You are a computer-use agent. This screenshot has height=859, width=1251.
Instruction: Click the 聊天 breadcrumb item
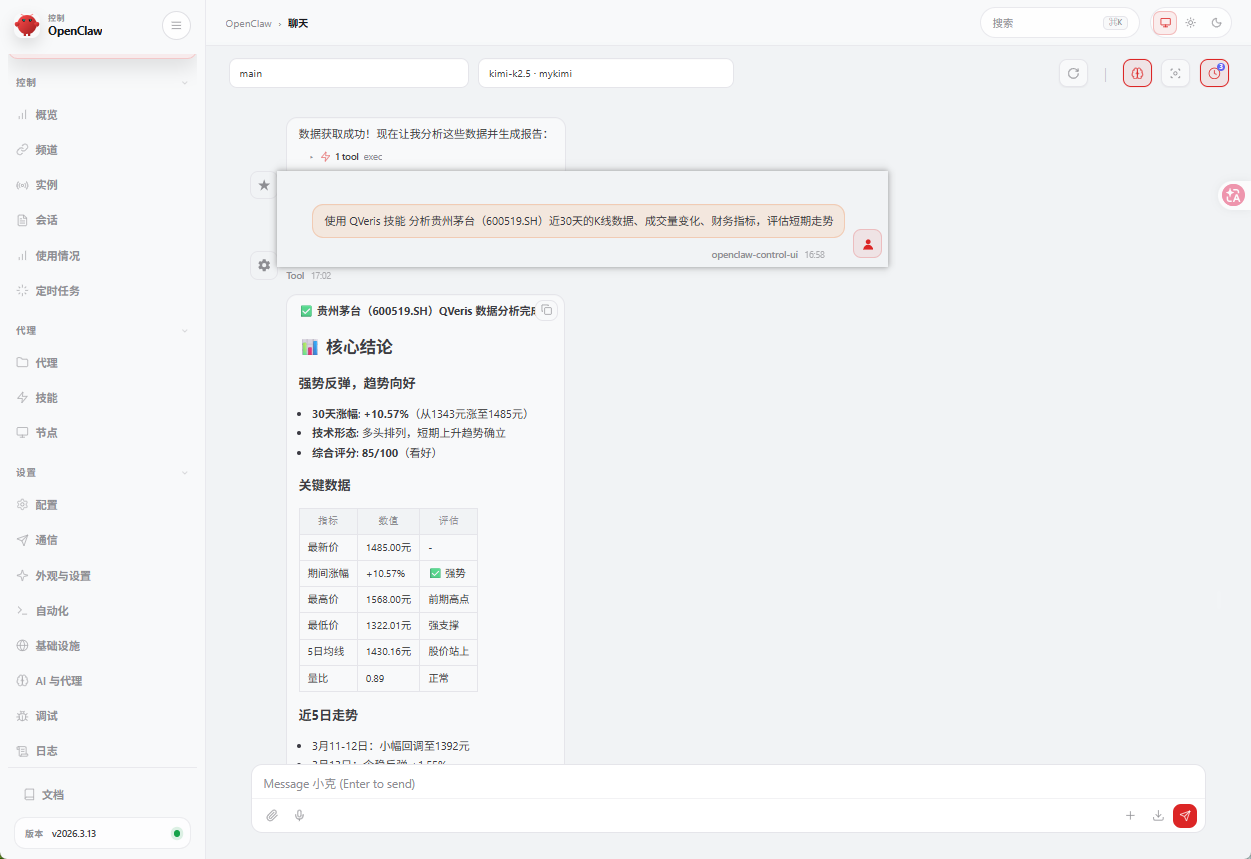pos(298,23)
